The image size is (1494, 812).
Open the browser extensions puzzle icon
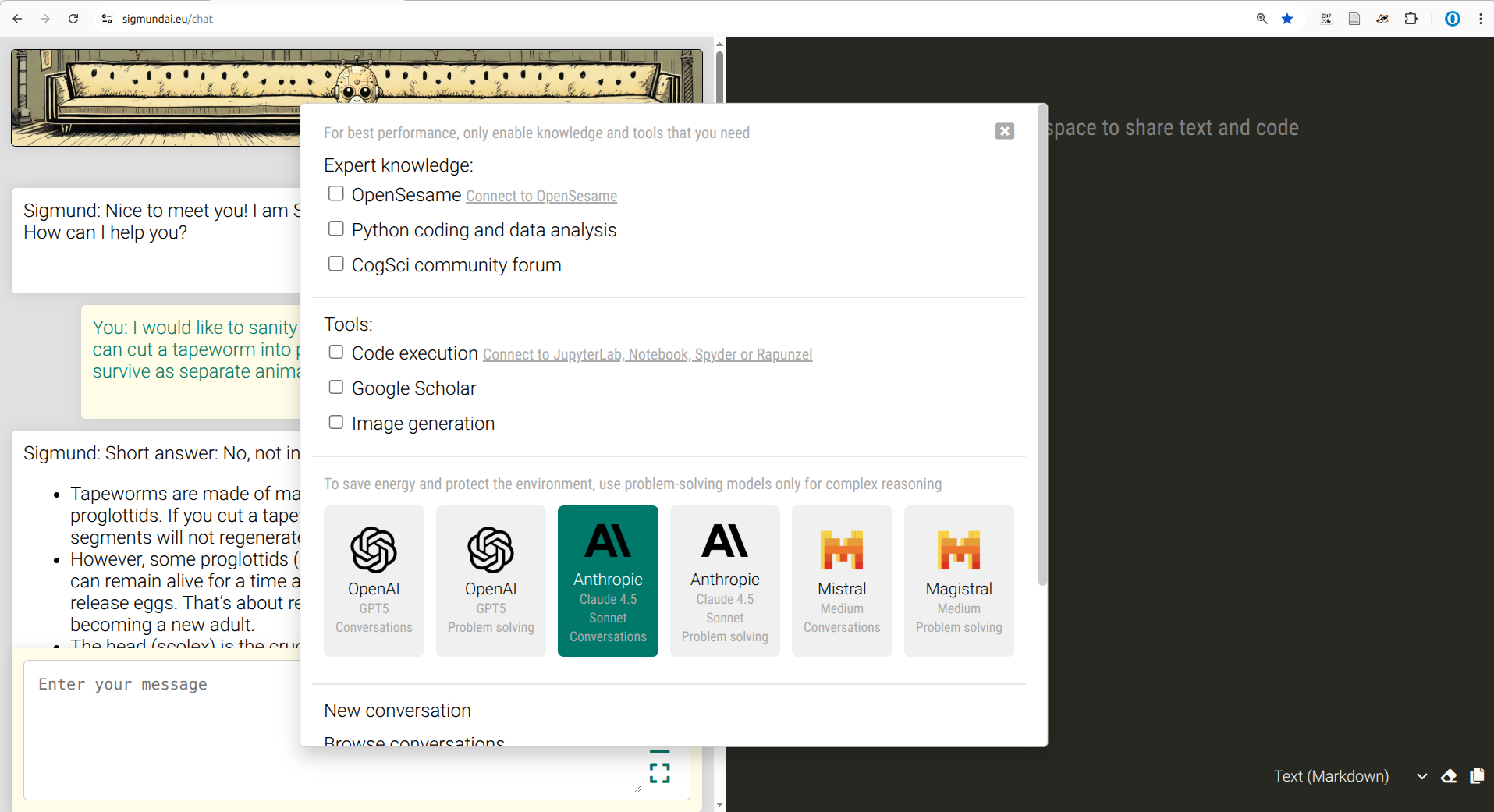point(1411,19)
